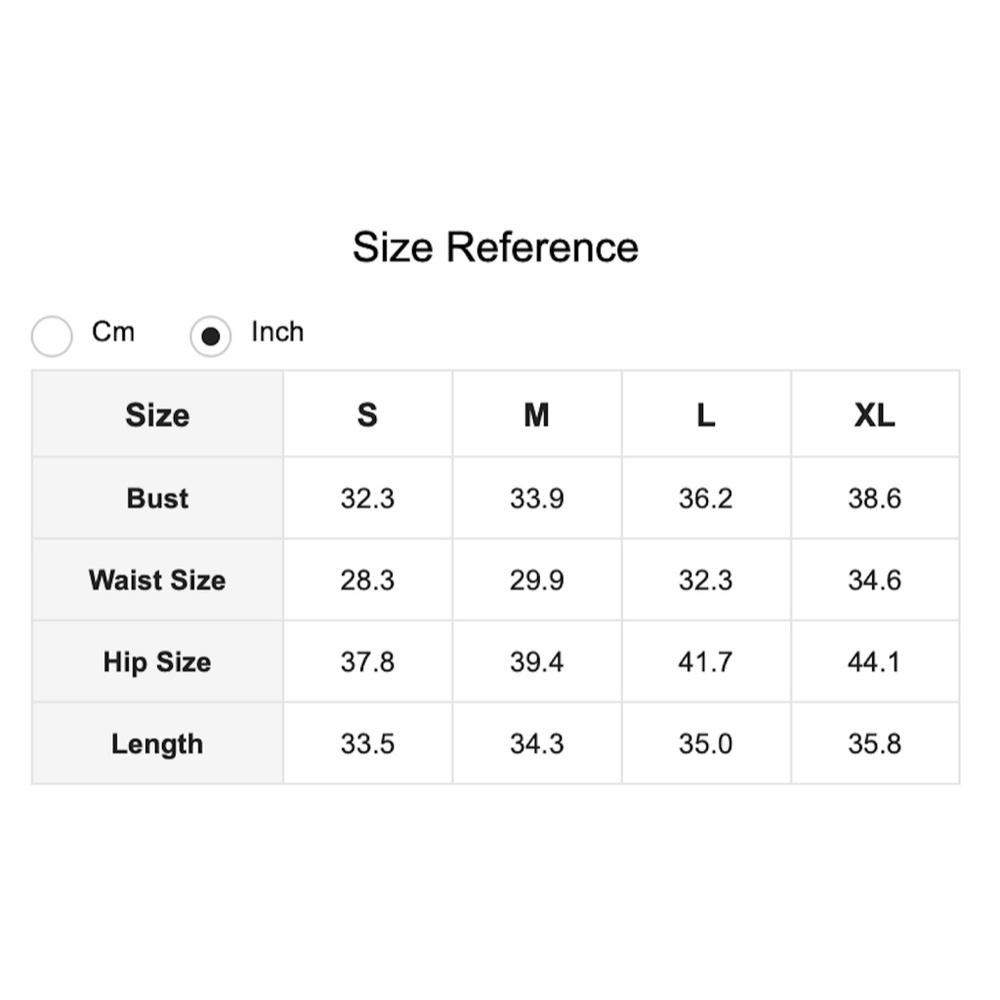Click the Inch unit label
Screen dimensions: 1000x1000
(277, 332)
